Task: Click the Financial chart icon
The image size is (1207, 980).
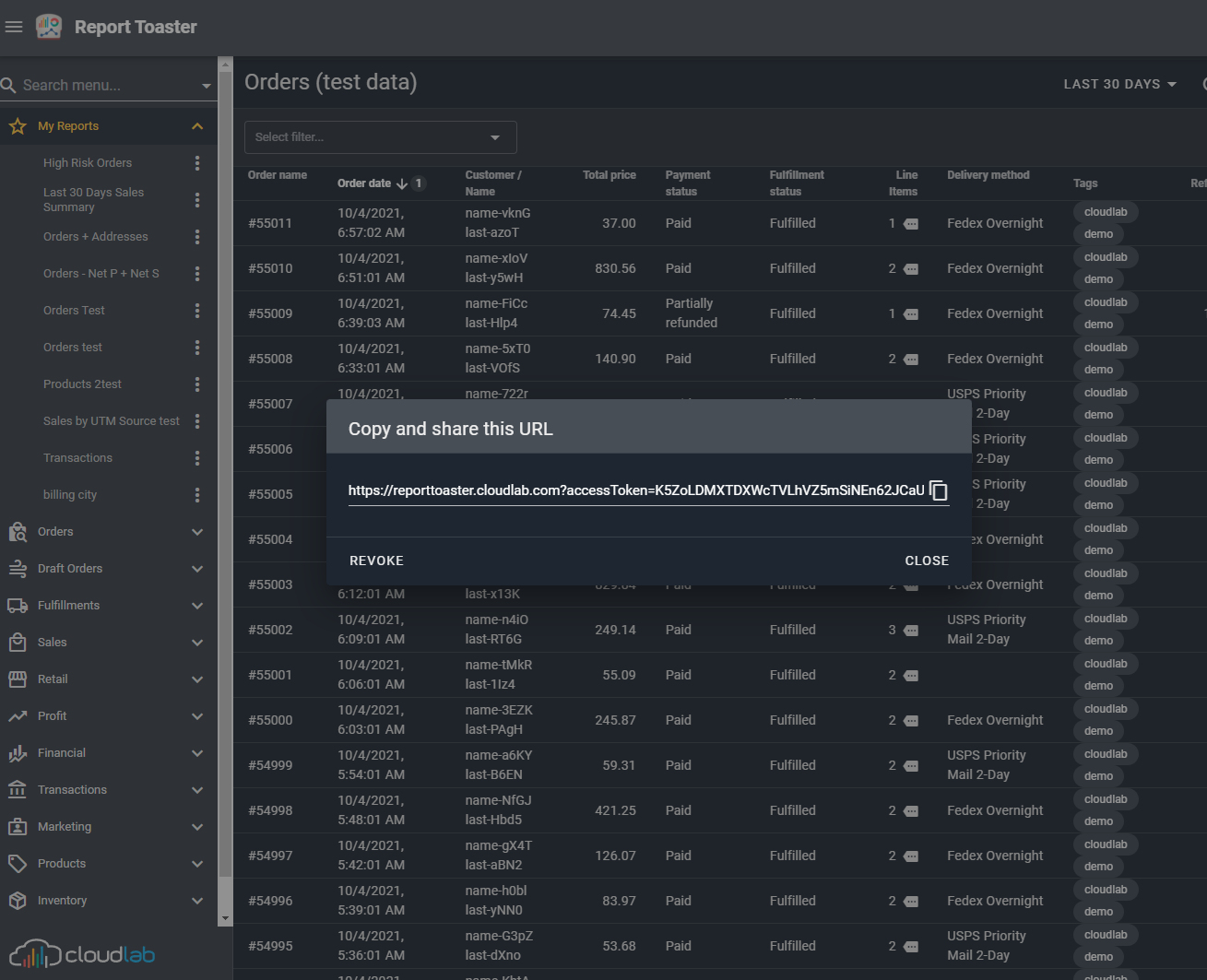Action: 18,753
